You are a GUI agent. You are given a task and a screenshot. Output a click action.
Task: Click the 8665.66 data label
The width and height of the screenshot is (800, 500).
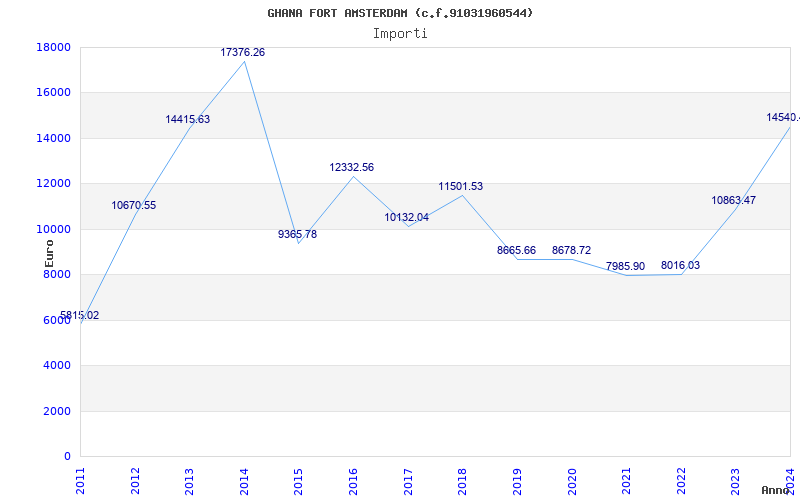(x=516, y=251)
